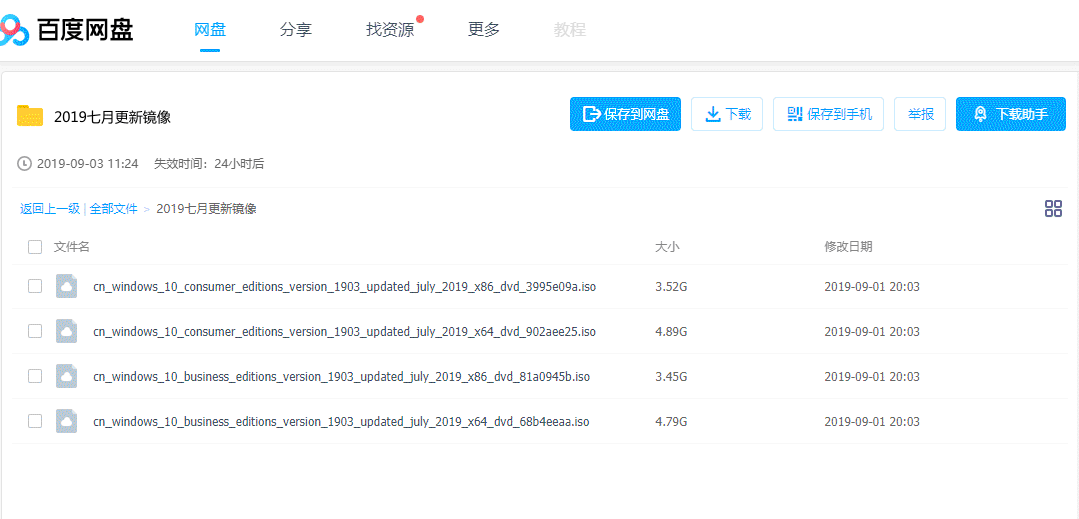The width and height of the screenshot is (1079, 519).
Task: Open the 教程 tab
Action: pyautogui.click(x=570, y=30)
